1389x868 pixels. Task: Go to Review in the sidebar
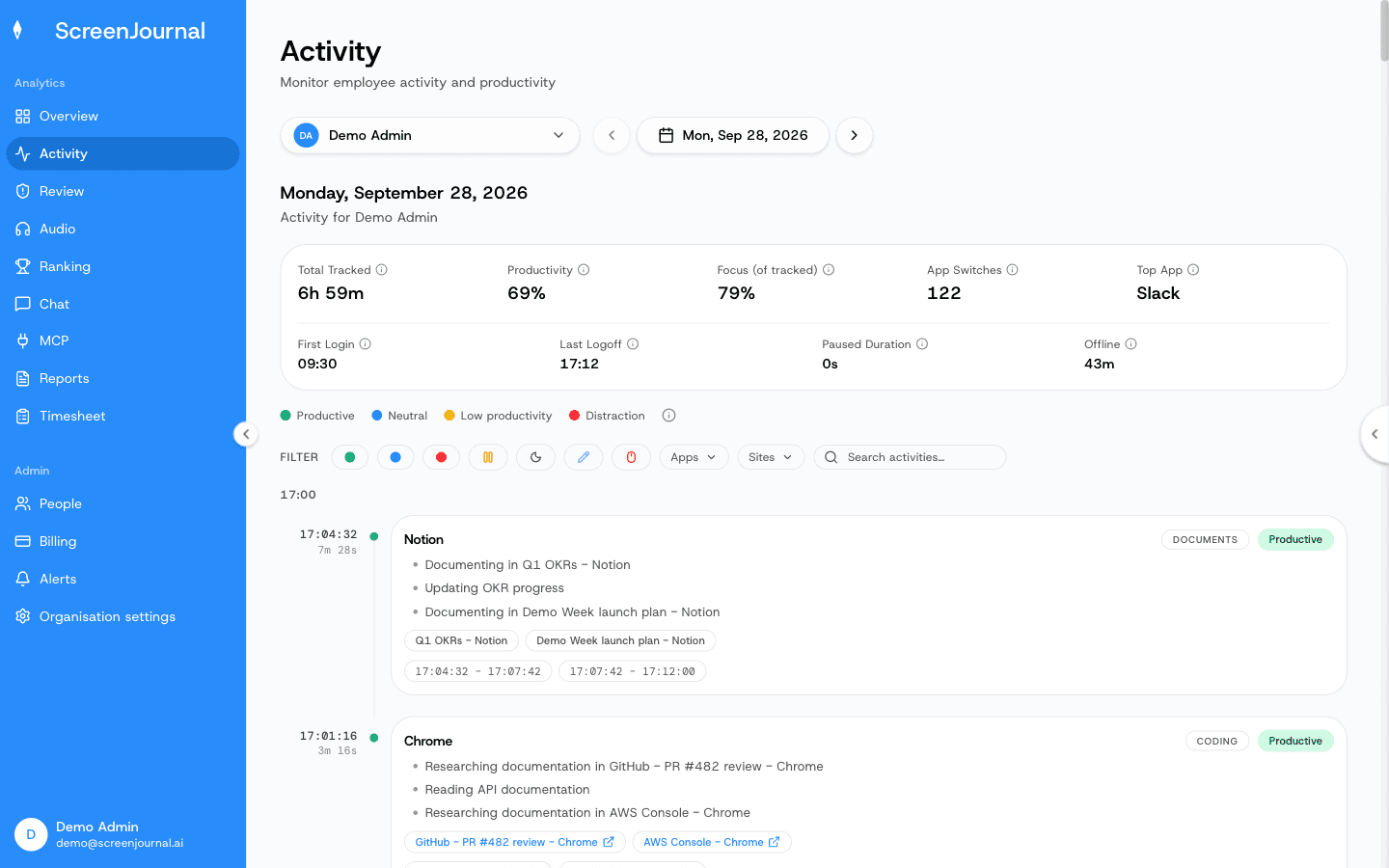tap(123, 191)
